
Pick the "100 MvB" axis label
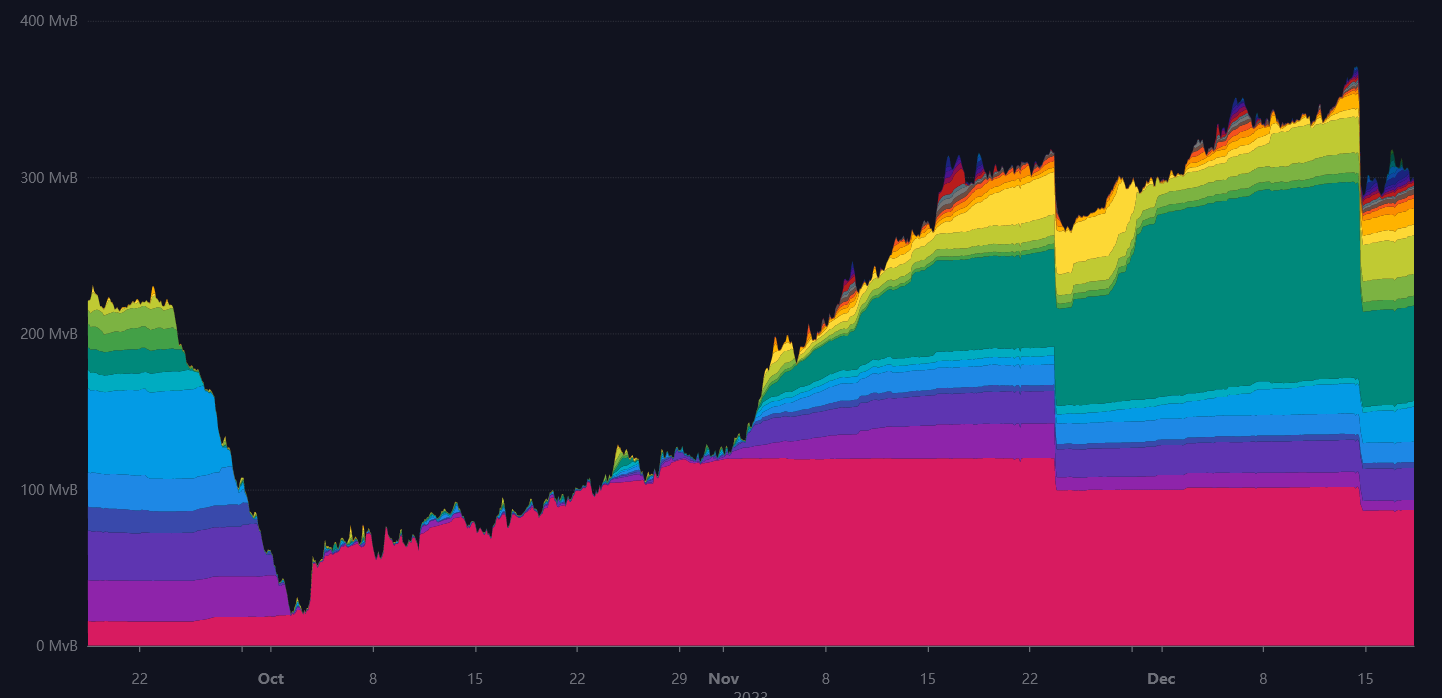pos(48,490)
